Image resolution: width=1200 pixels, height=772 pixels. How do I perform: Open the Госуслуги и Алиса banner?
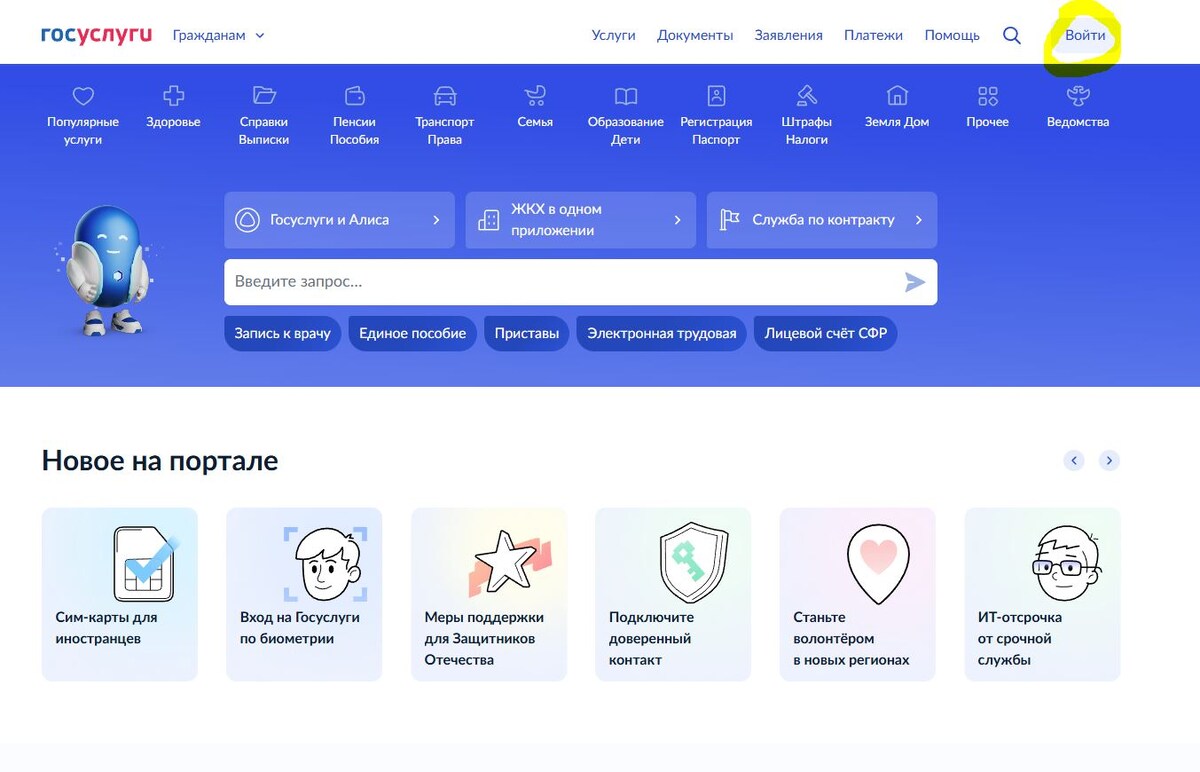tap(339, 220)
